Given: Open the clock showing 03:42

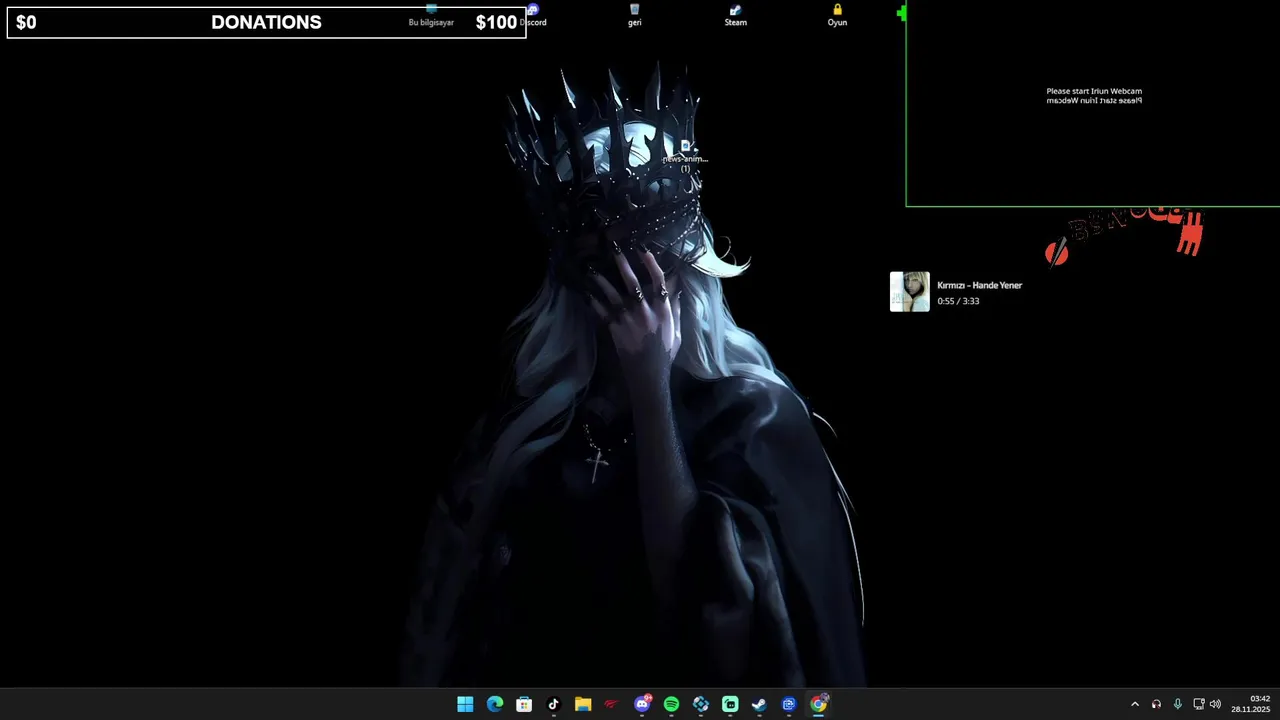Looking at the screenshot, I should (1251, 704).
